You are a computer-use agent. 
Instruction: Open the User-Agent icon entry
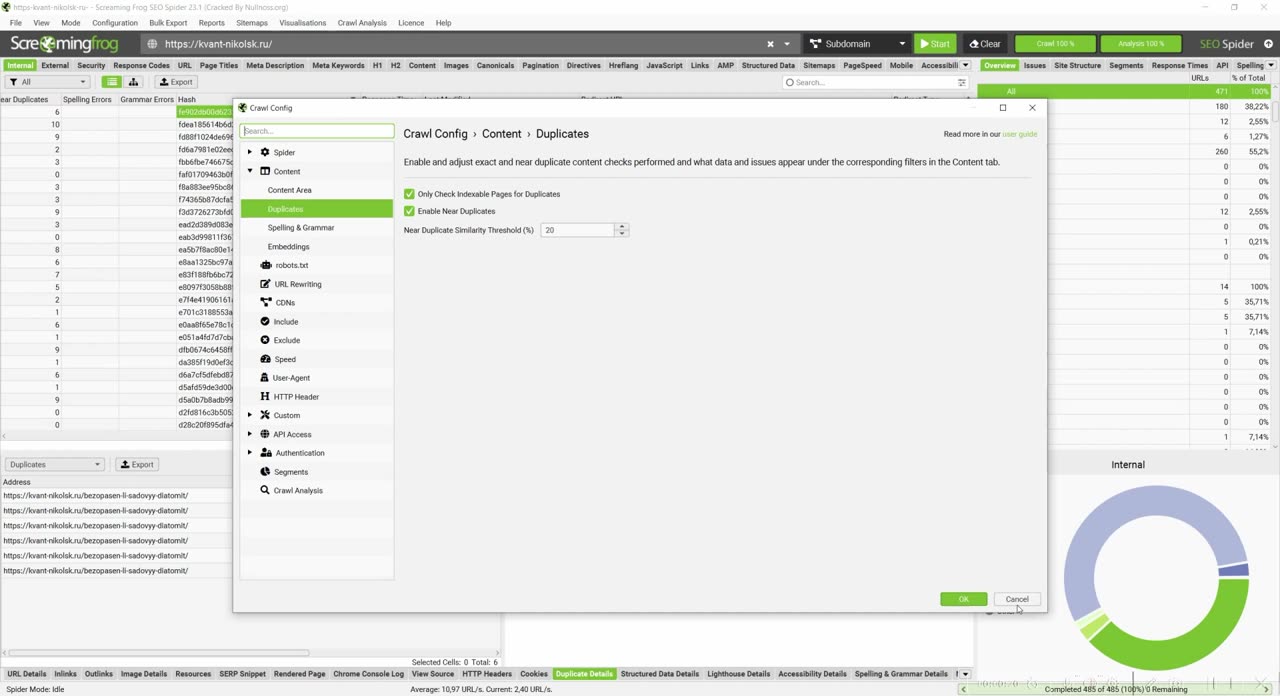(265, 378)
